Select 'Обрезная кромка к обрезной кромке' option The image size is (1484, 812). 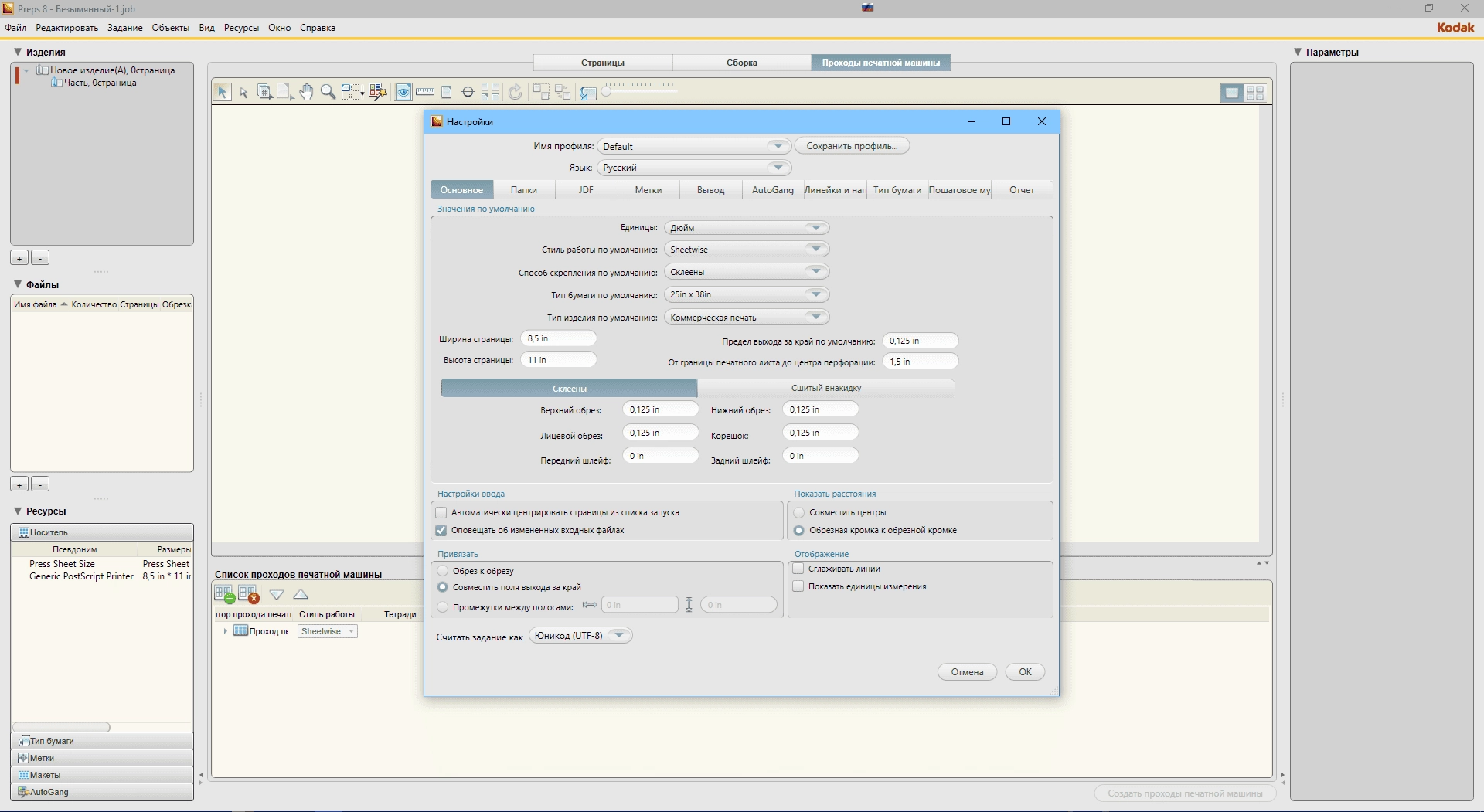(799, 530)
